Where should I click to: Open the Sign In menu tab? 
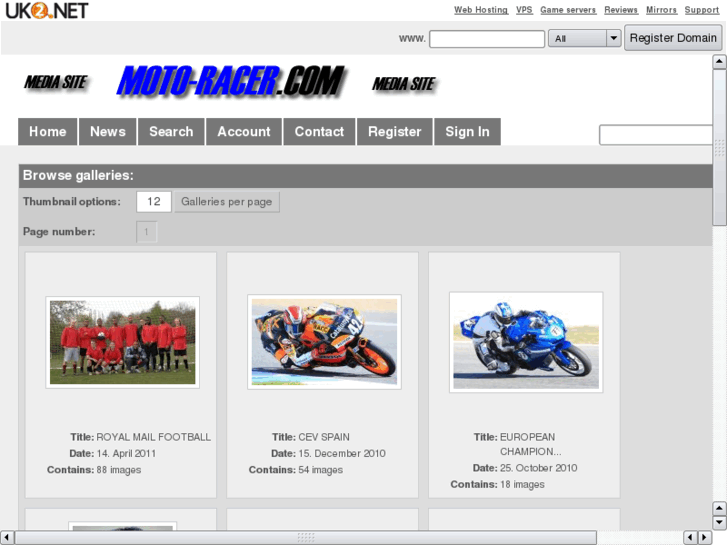[467, 132]
